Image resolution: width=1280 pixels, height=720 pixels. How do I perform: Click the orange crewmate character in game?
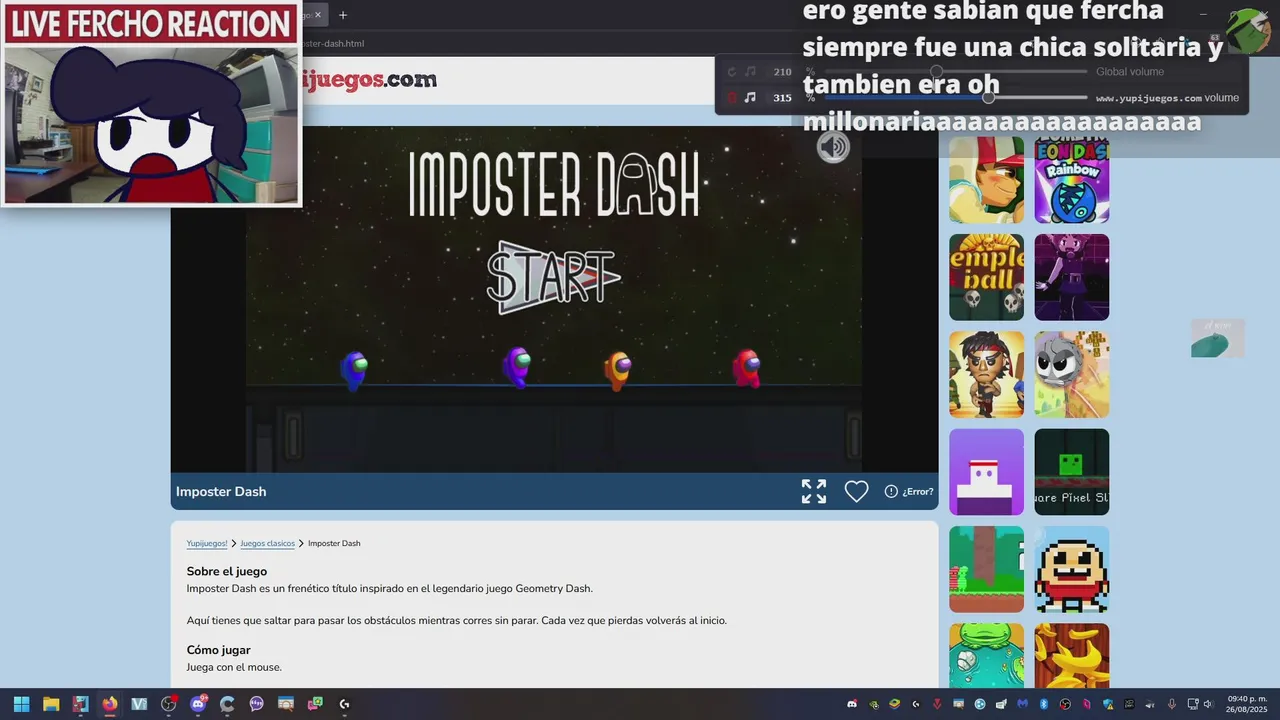coord(618,369)
